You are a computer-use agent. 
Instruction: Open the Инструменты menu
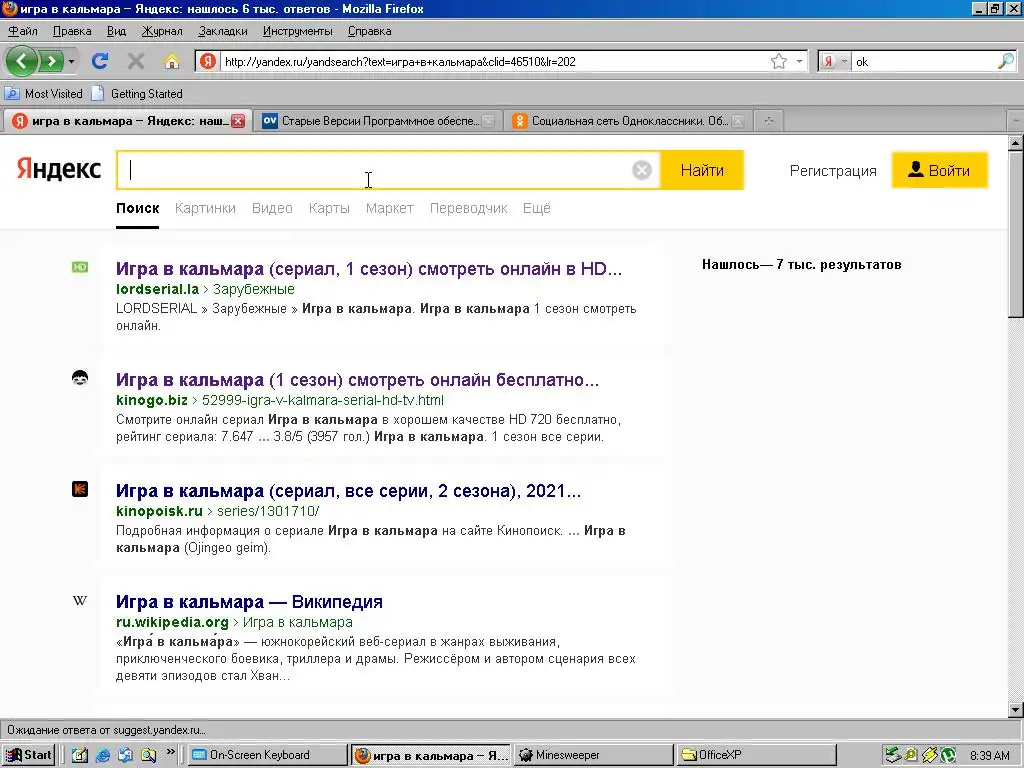click(x=297, y=31)
